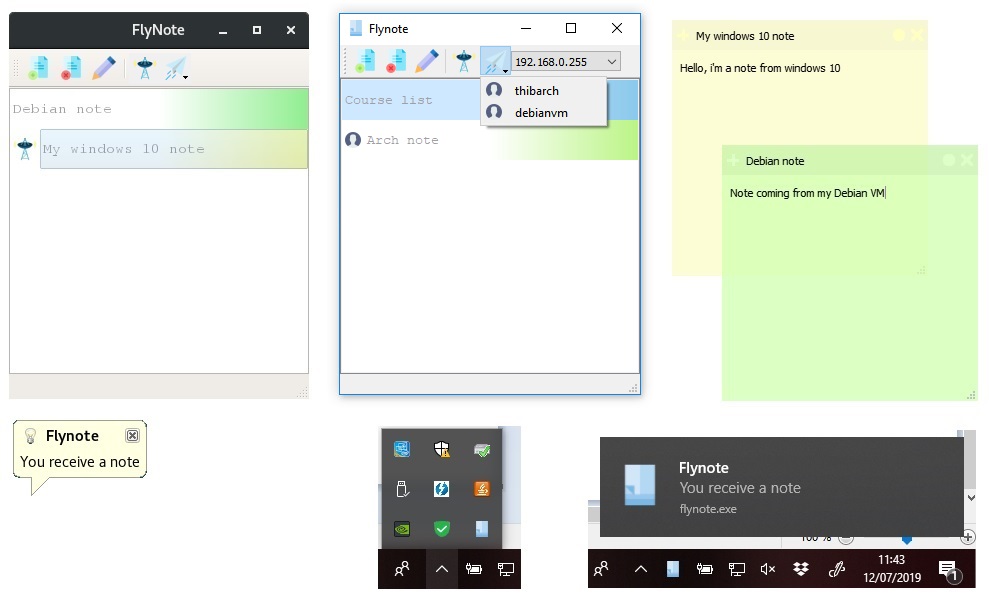Click pencil edit icon in dark FlyNote window

point(103,67)
